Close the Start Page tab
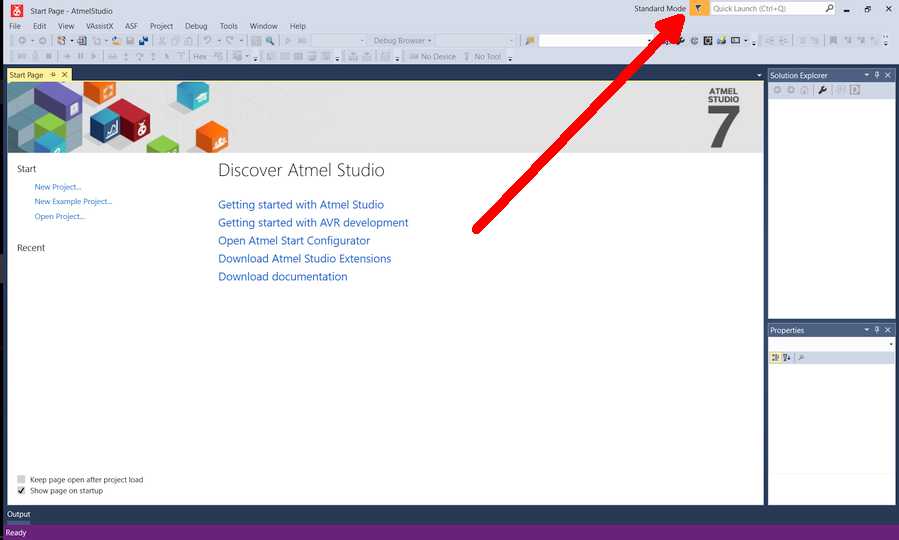899x540 pixels. click(x=64, y=75)
